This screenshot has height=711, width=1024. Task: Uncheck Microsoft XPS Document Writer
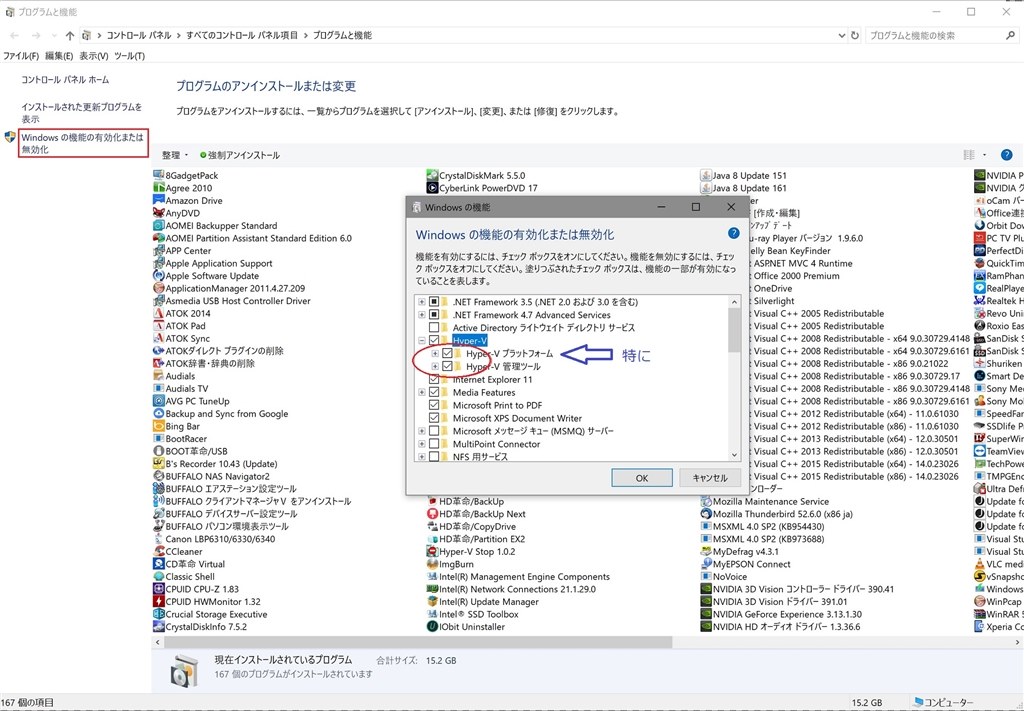[434, 418]
